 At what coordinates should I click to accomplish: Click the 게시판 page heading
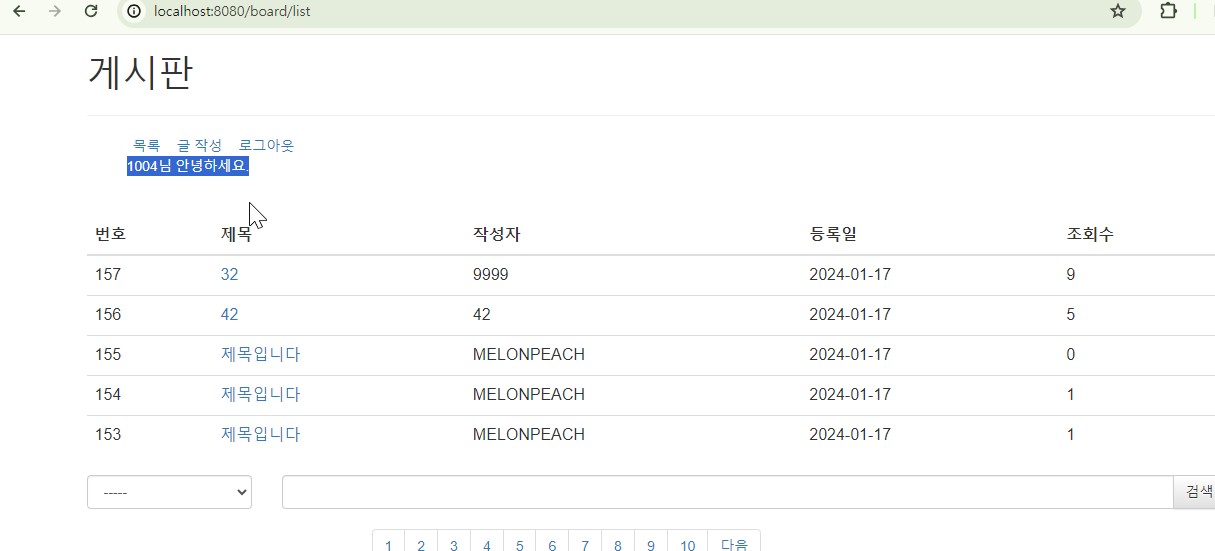[140, 73]
